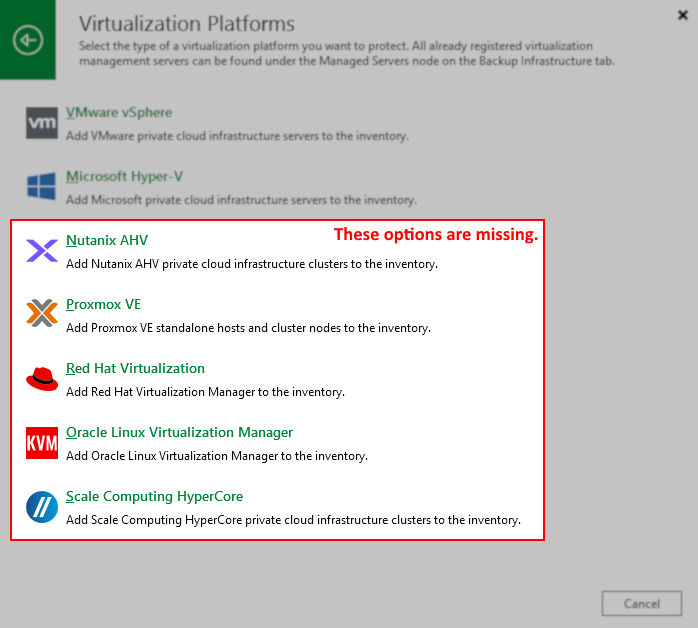Select Red Hat Virtualization link
This screenshot has width=698, height=628.
pyautogui.click(x=135, y=369)
